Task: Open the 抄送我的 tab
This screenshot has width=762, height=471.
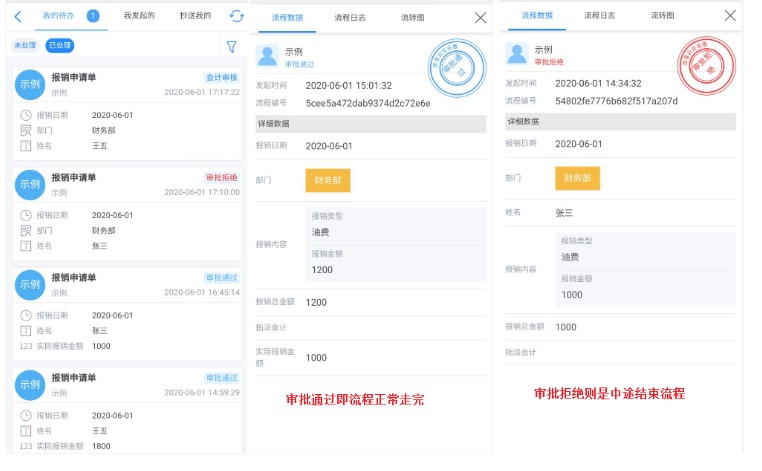Action: [195, 16]
